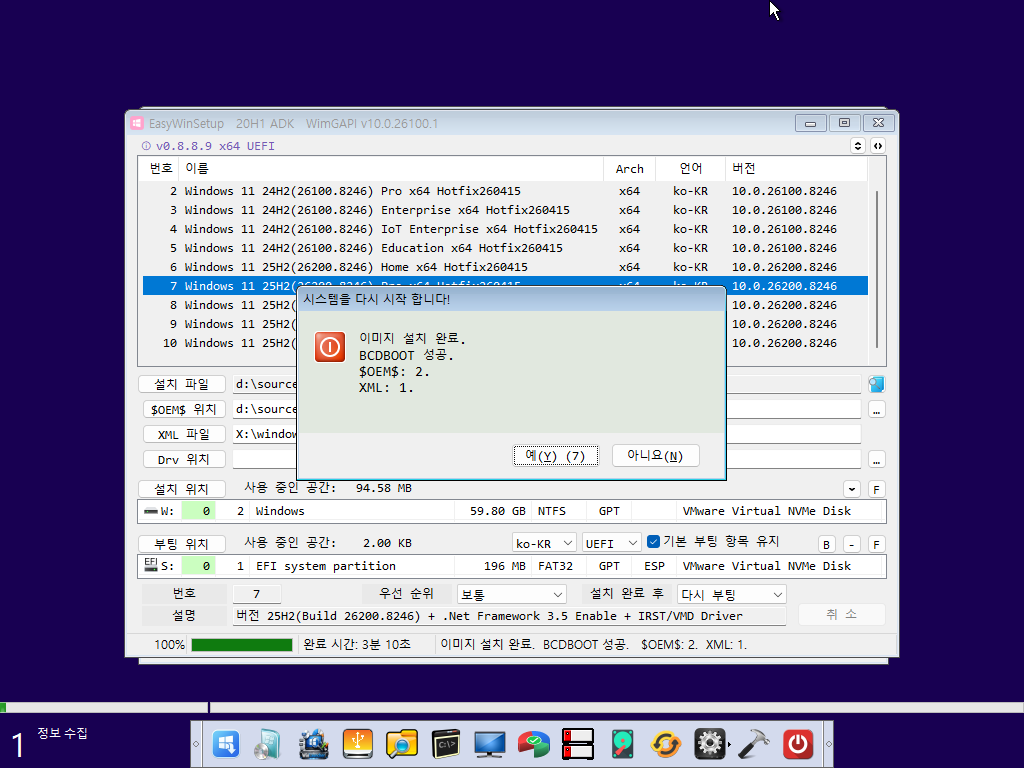Open the gear settings dock icon
The width and height of the screenshot is (1024, 768).
click(x=710, y=744)
